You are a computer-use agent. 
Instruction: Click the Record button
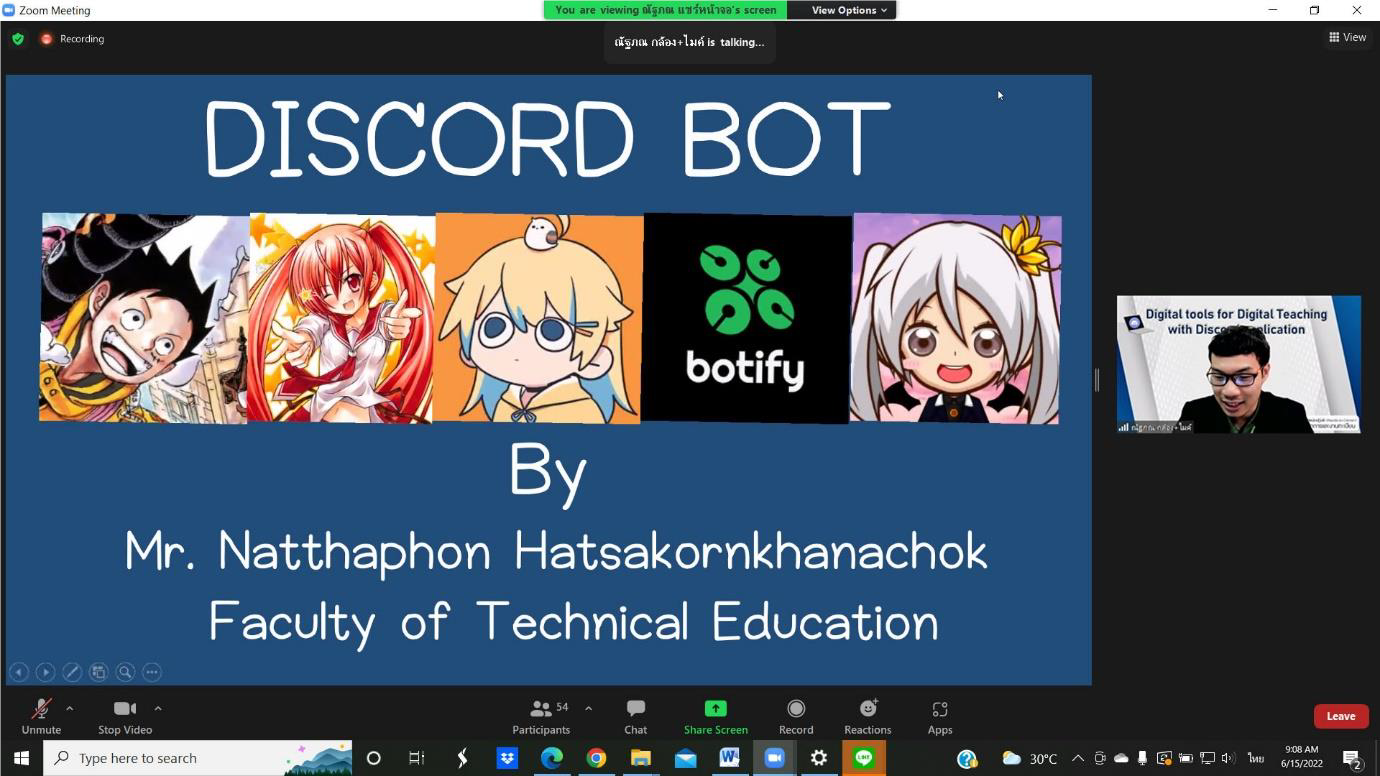[x=796, y=716]
